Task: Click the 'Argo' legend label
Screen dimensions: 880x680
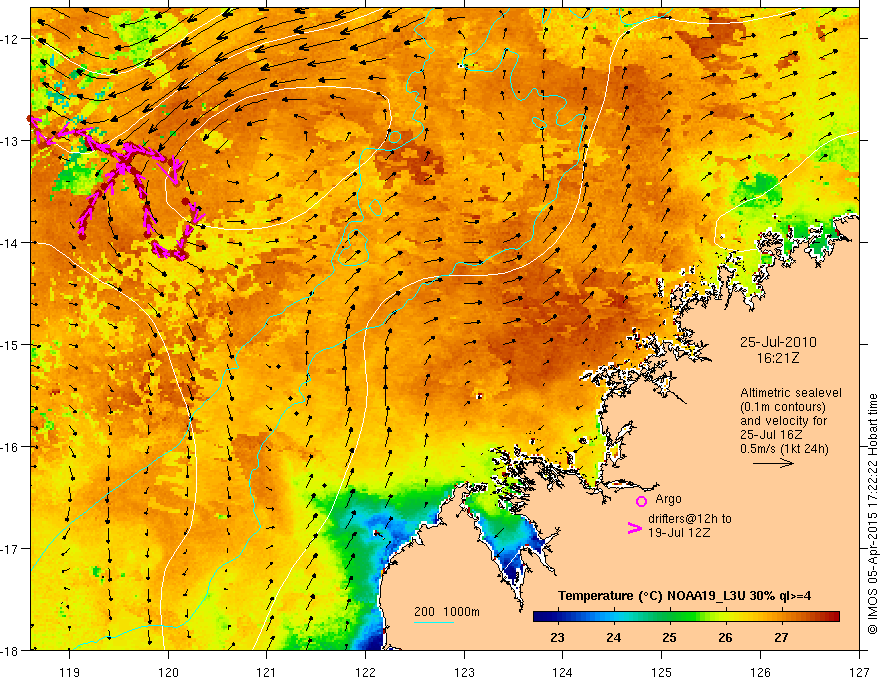Action: (x=668, y=499)
